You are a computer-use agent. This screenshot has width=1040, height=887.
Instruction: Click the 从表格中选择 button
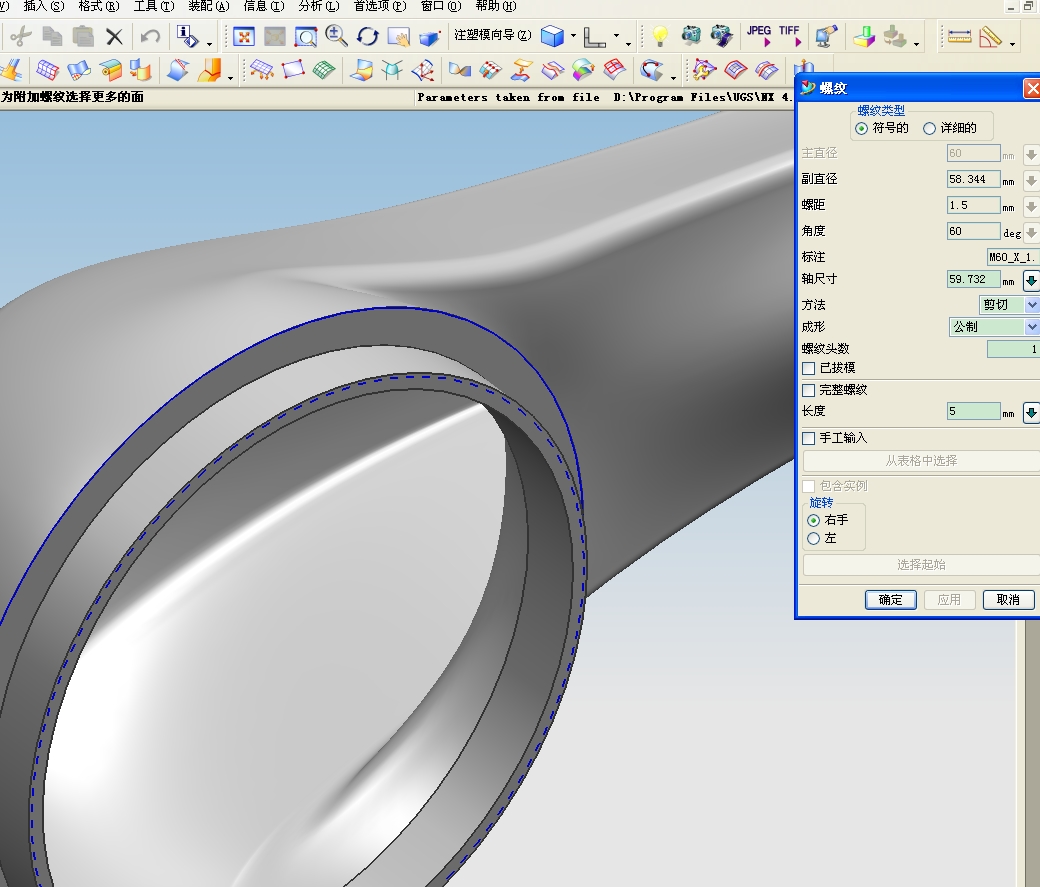[x=921, y=460]
